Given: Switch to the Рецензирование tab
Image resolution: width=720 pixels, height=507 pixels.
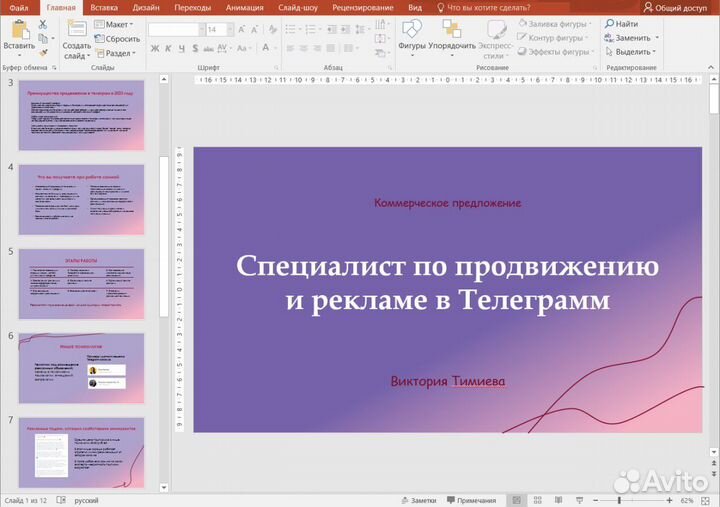Looking at the screenshot, I should (363, 8).
